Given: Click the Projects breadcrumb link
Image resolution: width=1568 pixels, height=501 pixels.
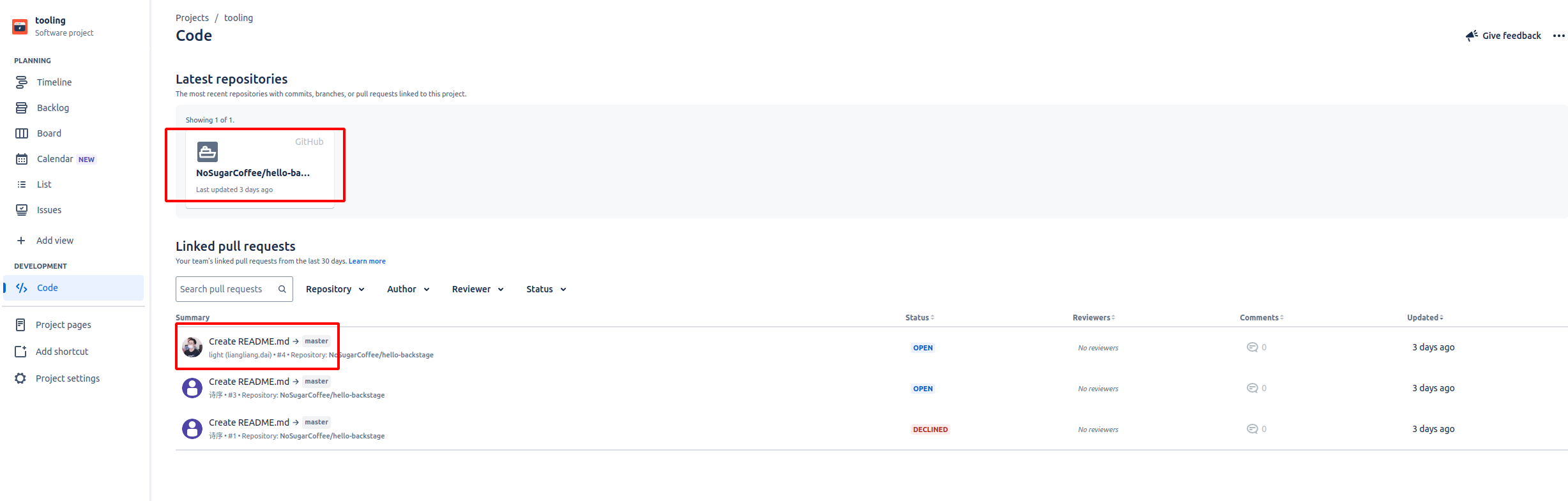Looking at the screenshot, I should 192,18.
